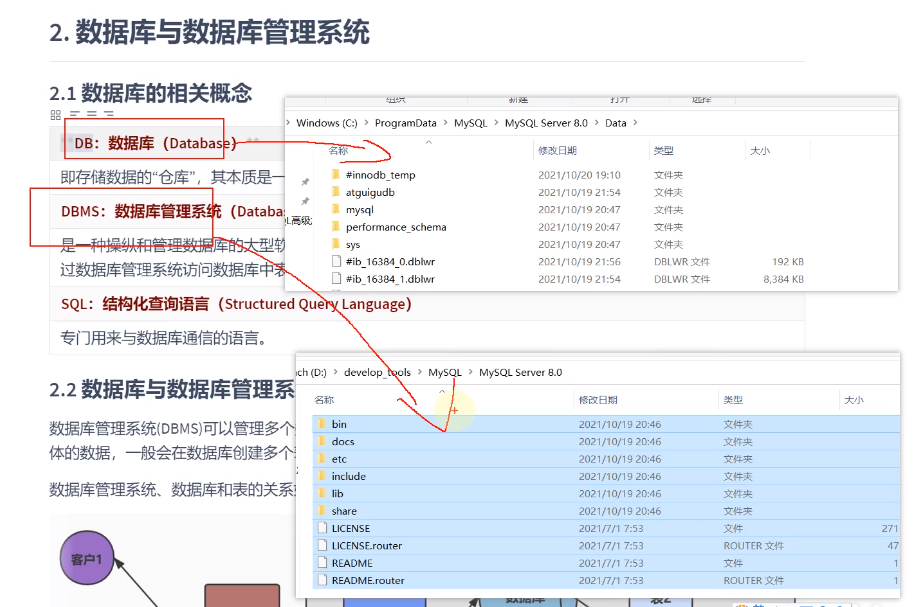
Task: Click ROUTER 文件 type of LICENSE.router
Action: [753, 545]
